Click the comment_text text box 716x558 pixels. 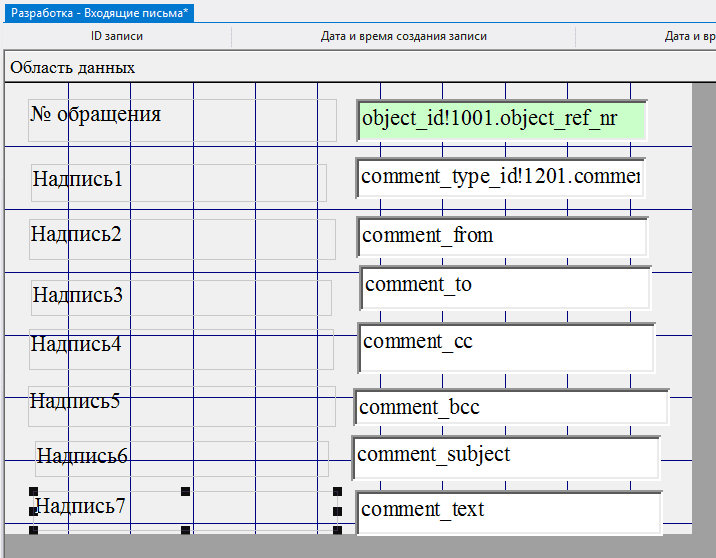point(508,511)
